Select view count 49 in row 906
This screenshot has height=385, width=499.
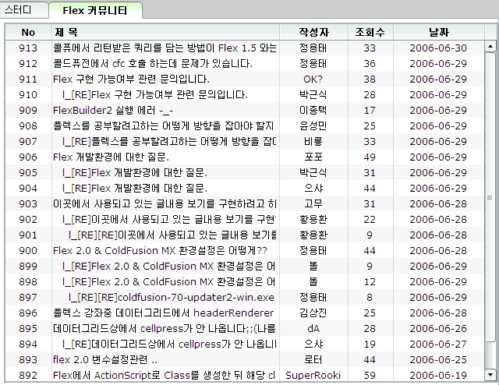pyautogui.click(x=370, y=157)
